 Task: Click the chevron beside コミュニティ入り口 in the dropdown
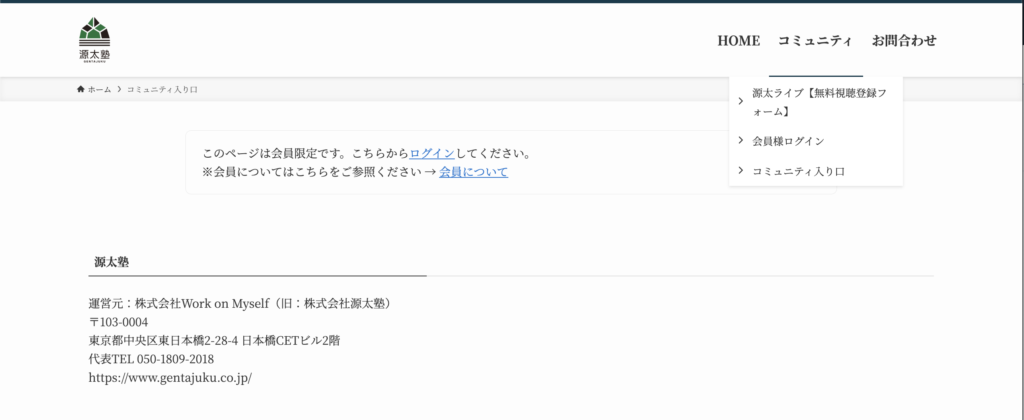740,172
